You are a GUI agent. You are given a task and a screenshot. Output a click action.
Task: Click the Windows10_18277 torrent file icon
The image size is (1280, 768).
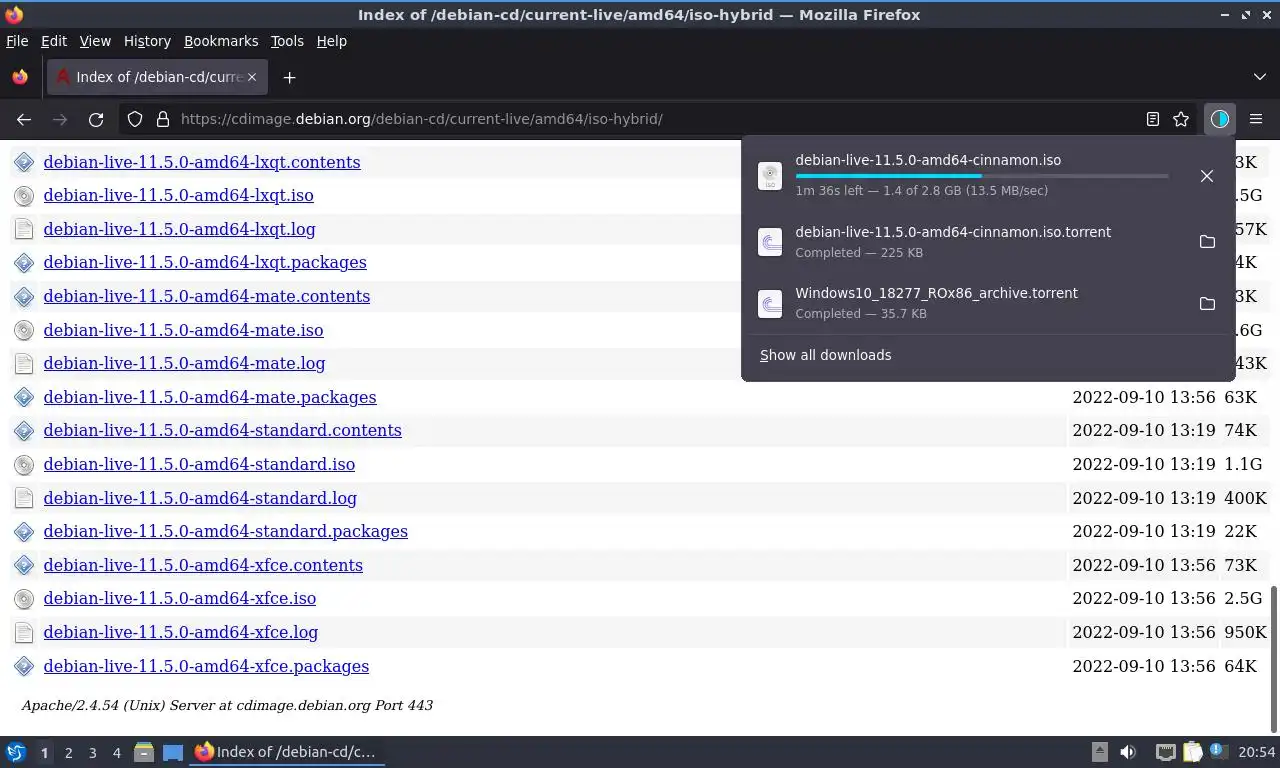[x=770, y=303]
